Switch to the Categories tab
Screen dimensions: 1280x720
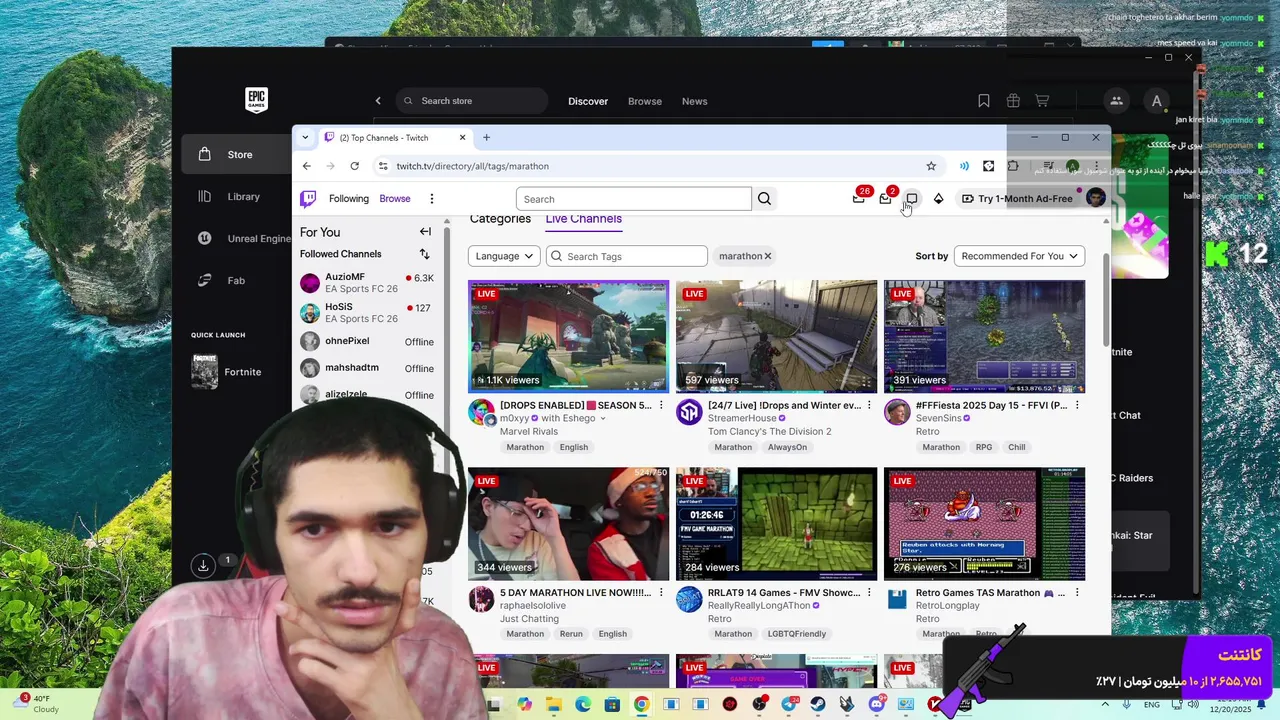pyautogui.click(x=500, y=219)
